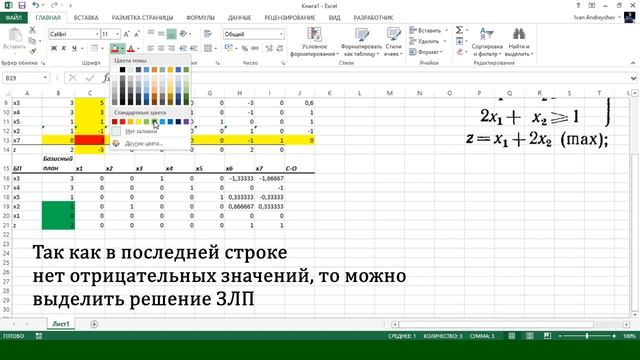Open the Удалить cells dropdown

tap(445, 41)
